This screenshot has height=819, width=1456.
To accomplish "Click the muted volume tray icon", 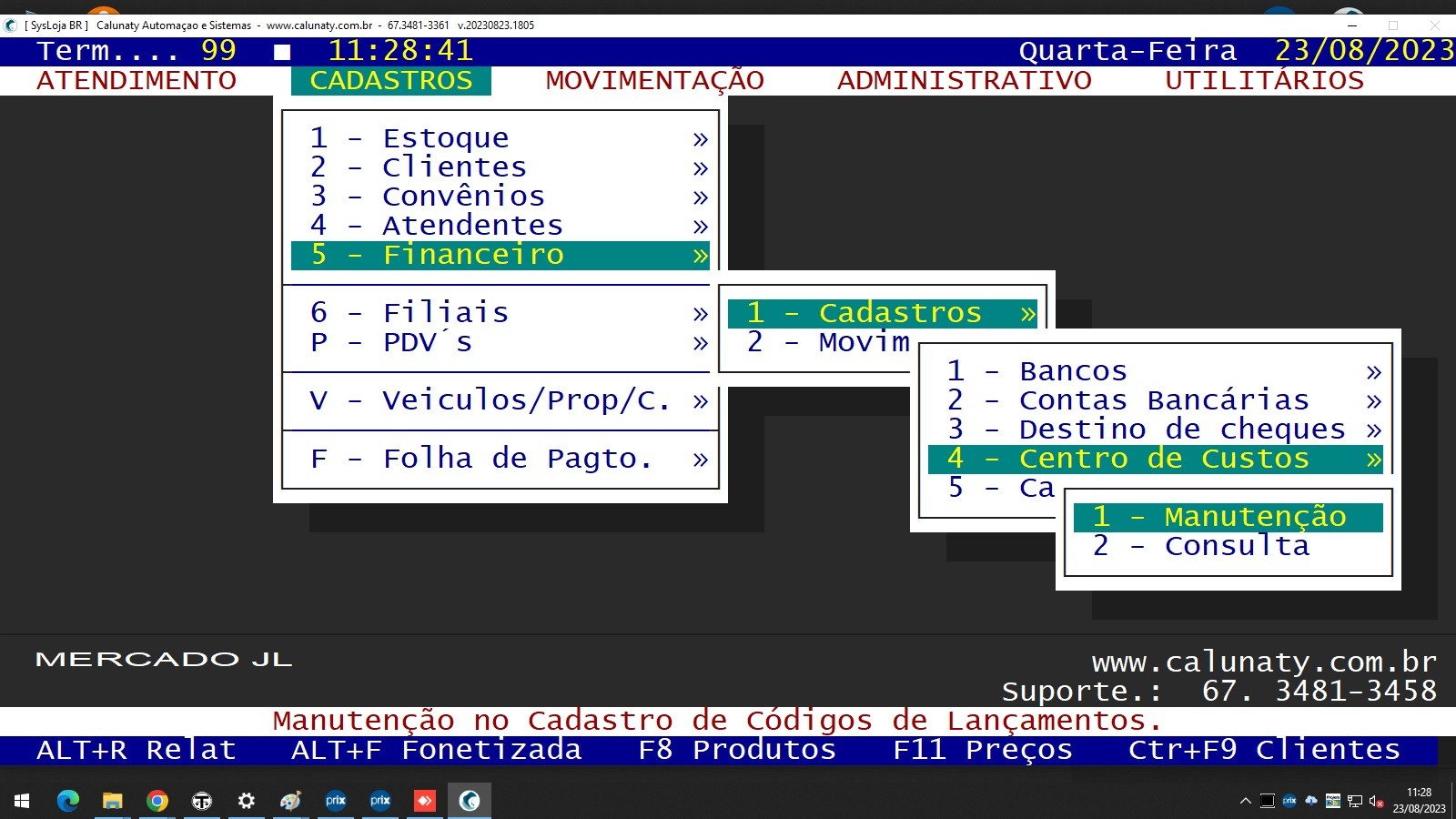I will pos(1376,801).
